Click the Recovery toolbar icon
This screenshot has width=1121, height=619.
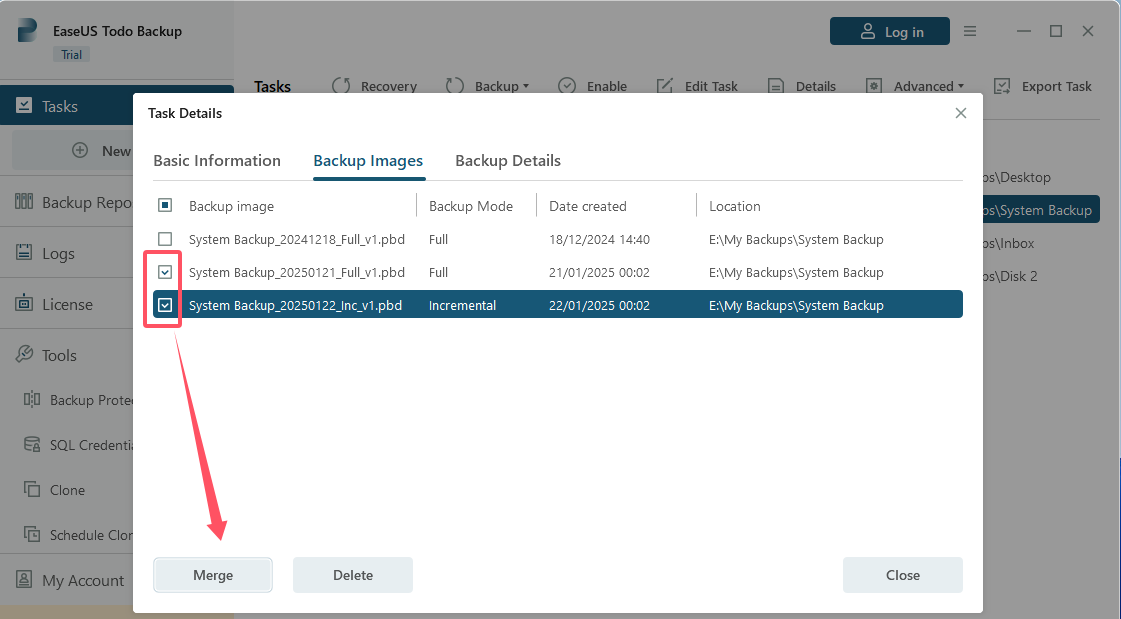[x=341, y=86]
